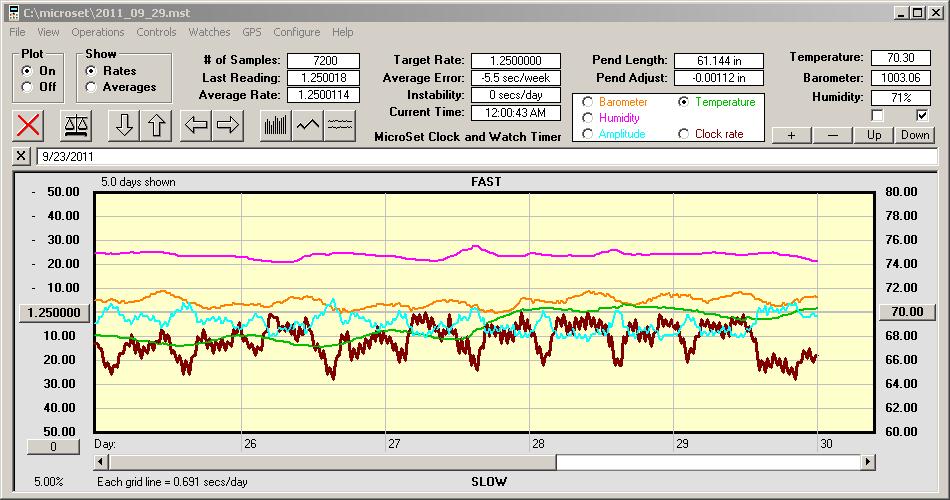Image resolution: width=950 pixels, height=500 pixels.
Task: Untick the checked box under Humidity
Action: [x=922, y=115]
